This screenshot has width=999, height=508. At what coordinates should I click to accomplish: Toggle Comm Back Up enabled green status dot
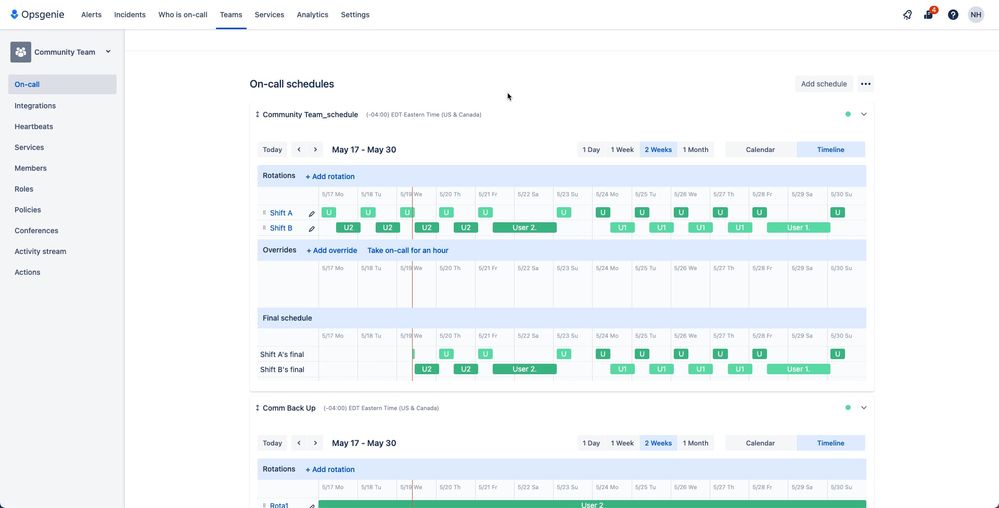pyautogui.click(x=847, y=408)
